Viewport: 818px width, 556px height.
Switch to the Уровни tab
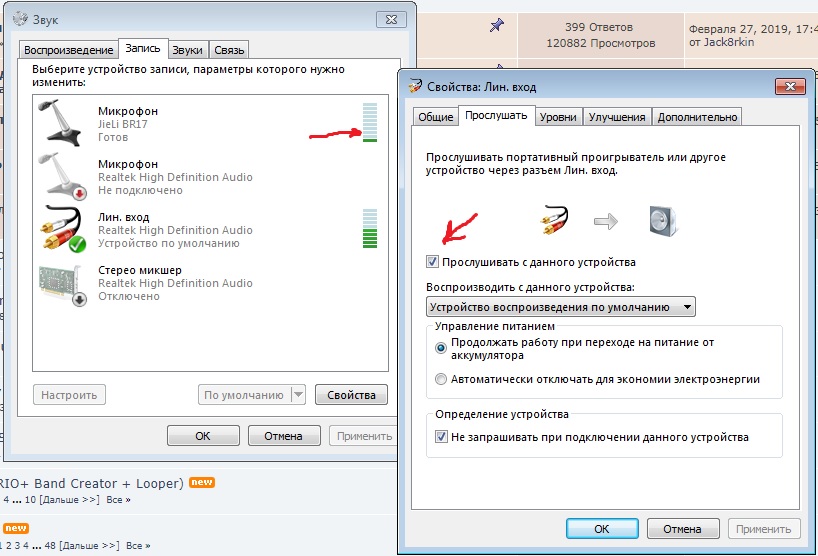point(558,117)
